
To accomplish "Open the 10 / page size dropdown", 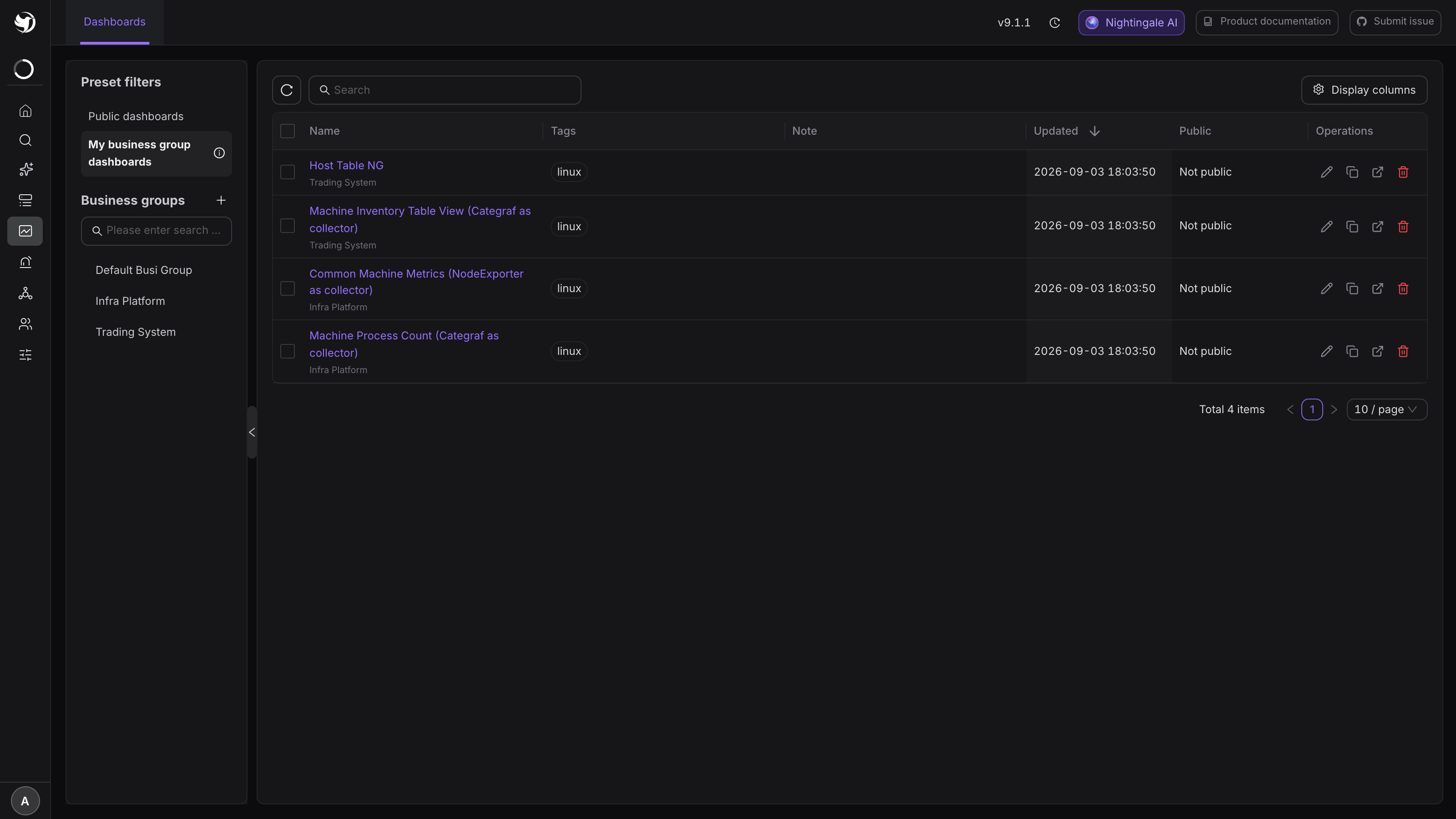I will (1386, 409).
